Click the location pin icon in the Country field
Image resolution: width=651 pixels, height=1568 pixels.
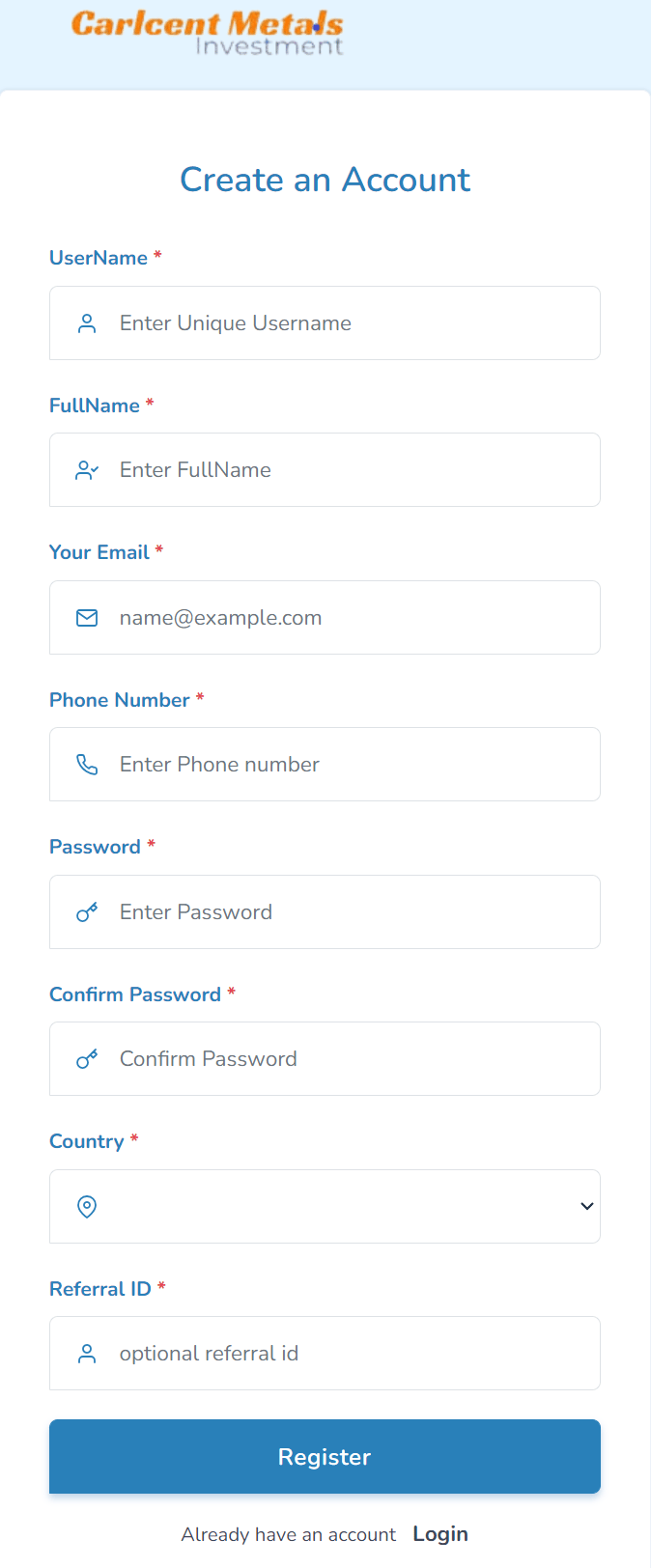point(87,1207)
